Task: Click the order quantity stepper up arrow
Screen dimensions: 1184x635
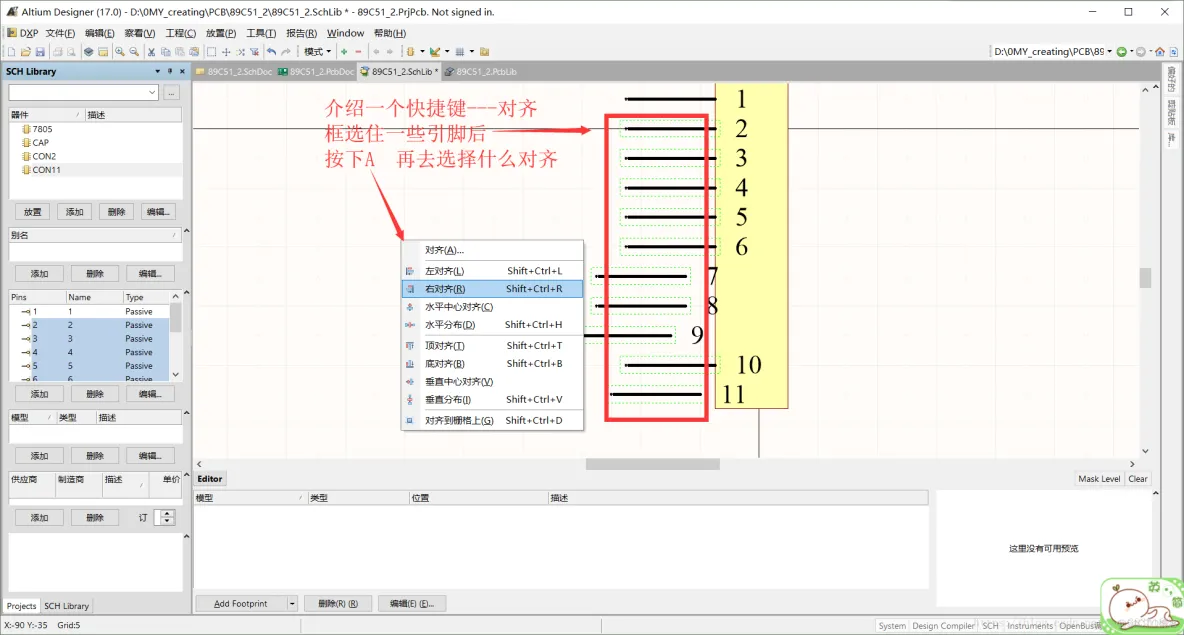Action: [167, 513]
